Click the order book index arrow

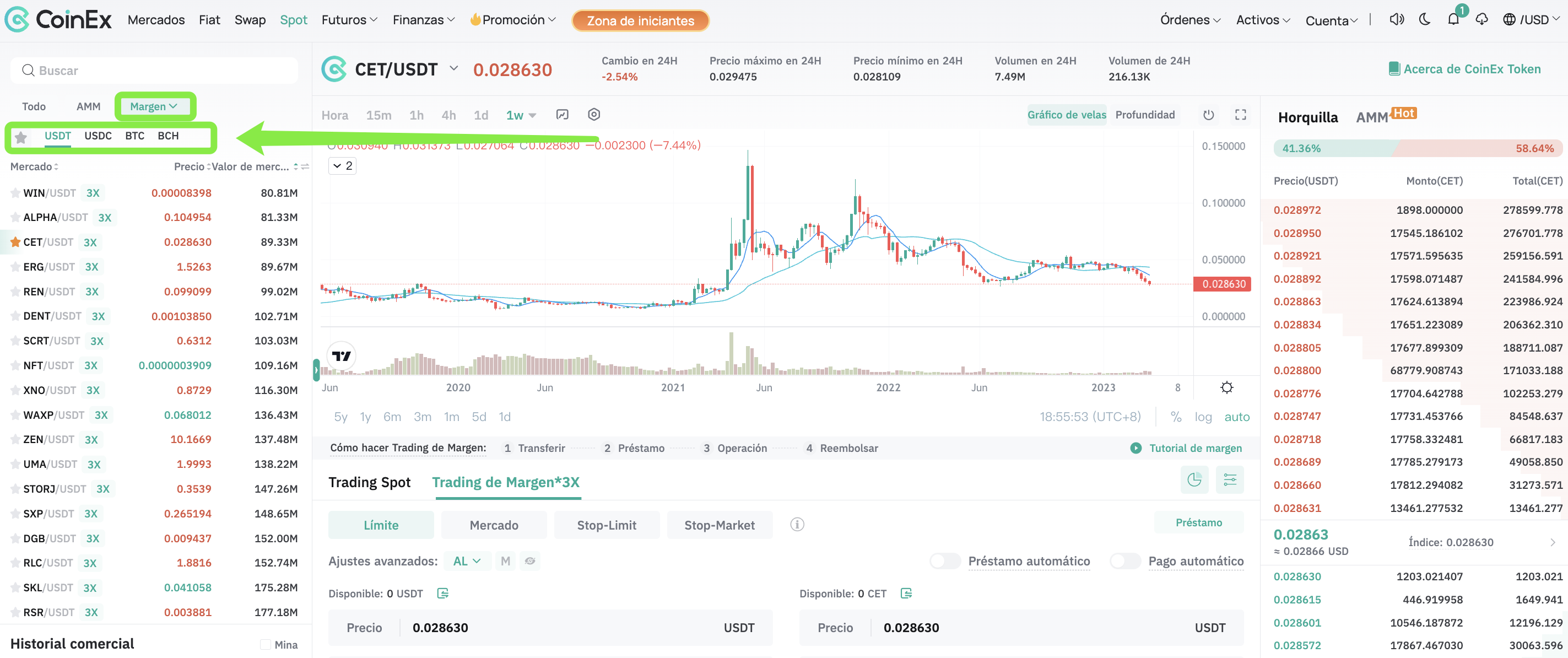click(1553, 542)
